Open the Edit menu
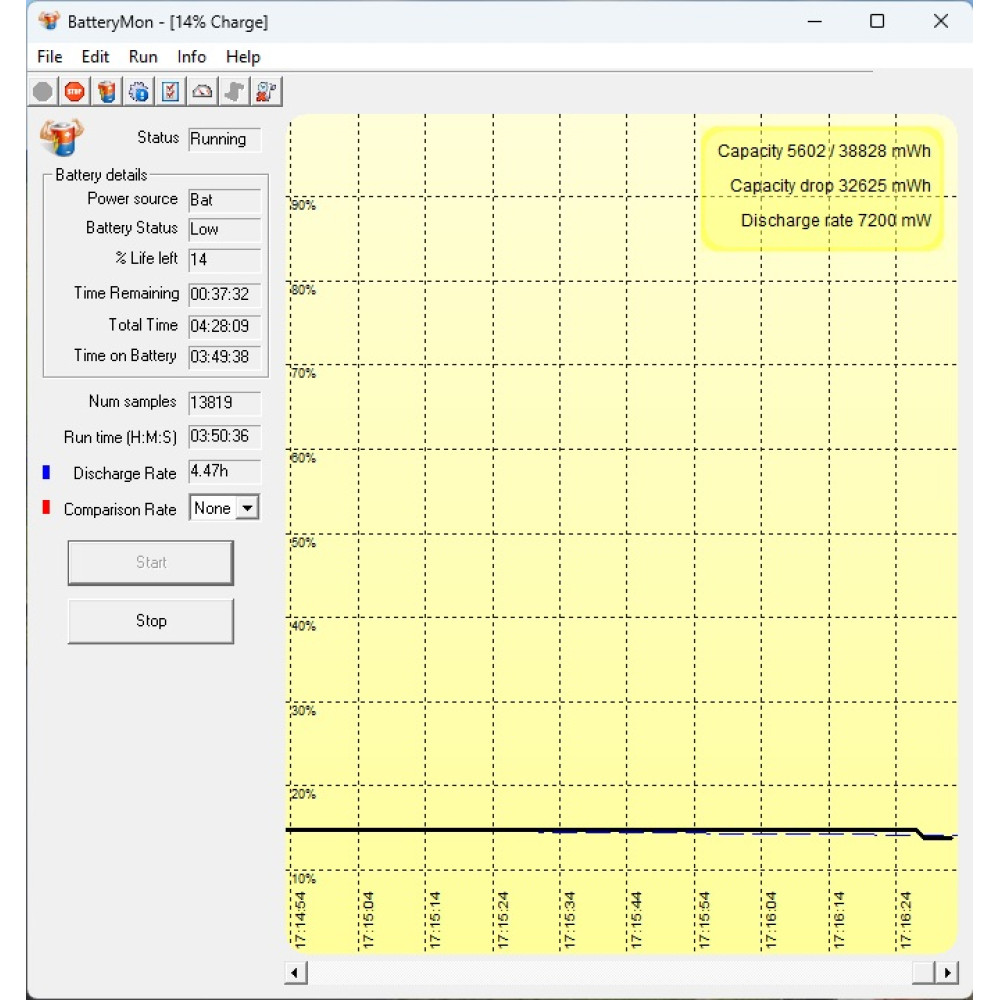Image resolution: width=1000 pixels, height=1000 pixels. [95, 57]
